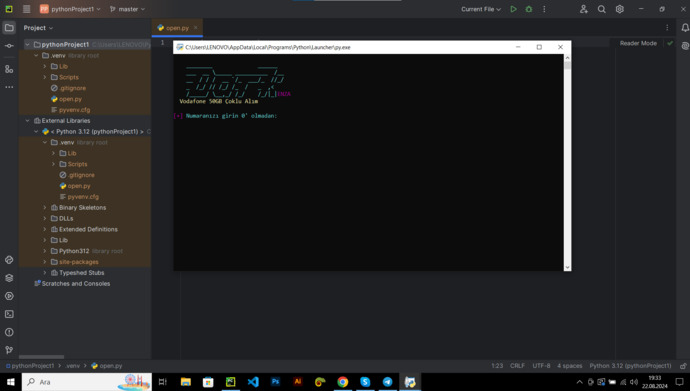Open editor tabs options menu
The height and width of the screenshot is (391, 690).
667,28
